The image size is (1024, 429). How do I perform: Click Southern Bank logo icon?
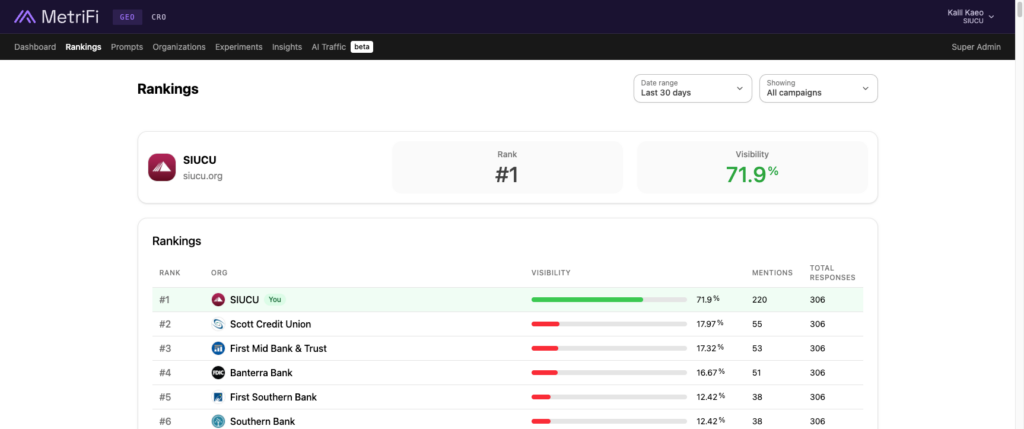tap(218, 421)
